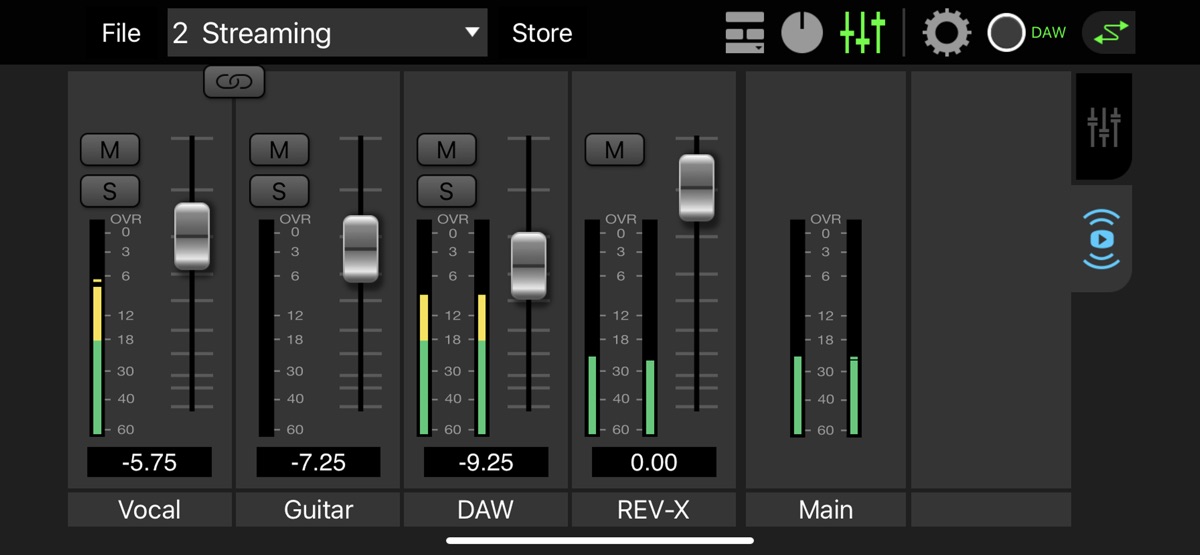Click the DAW circle record indicator
Screen dimensions: 1200x555
(x=1006, y=33)
